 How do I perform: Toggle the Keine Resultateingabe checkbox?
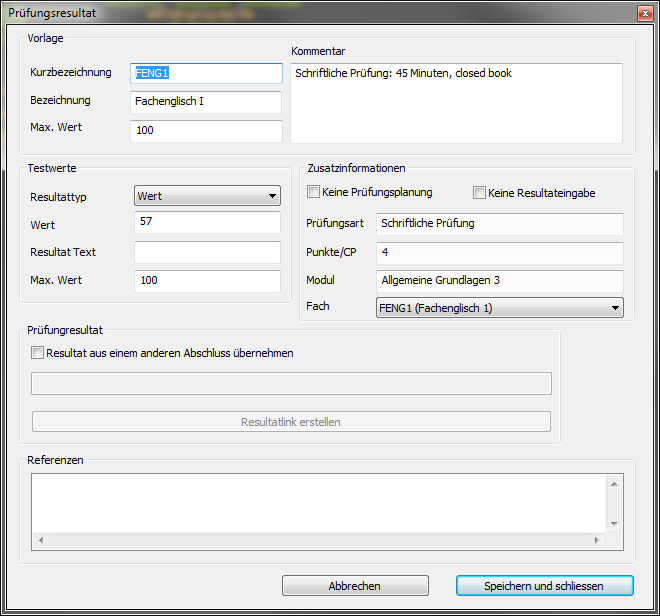click(479, 193)
